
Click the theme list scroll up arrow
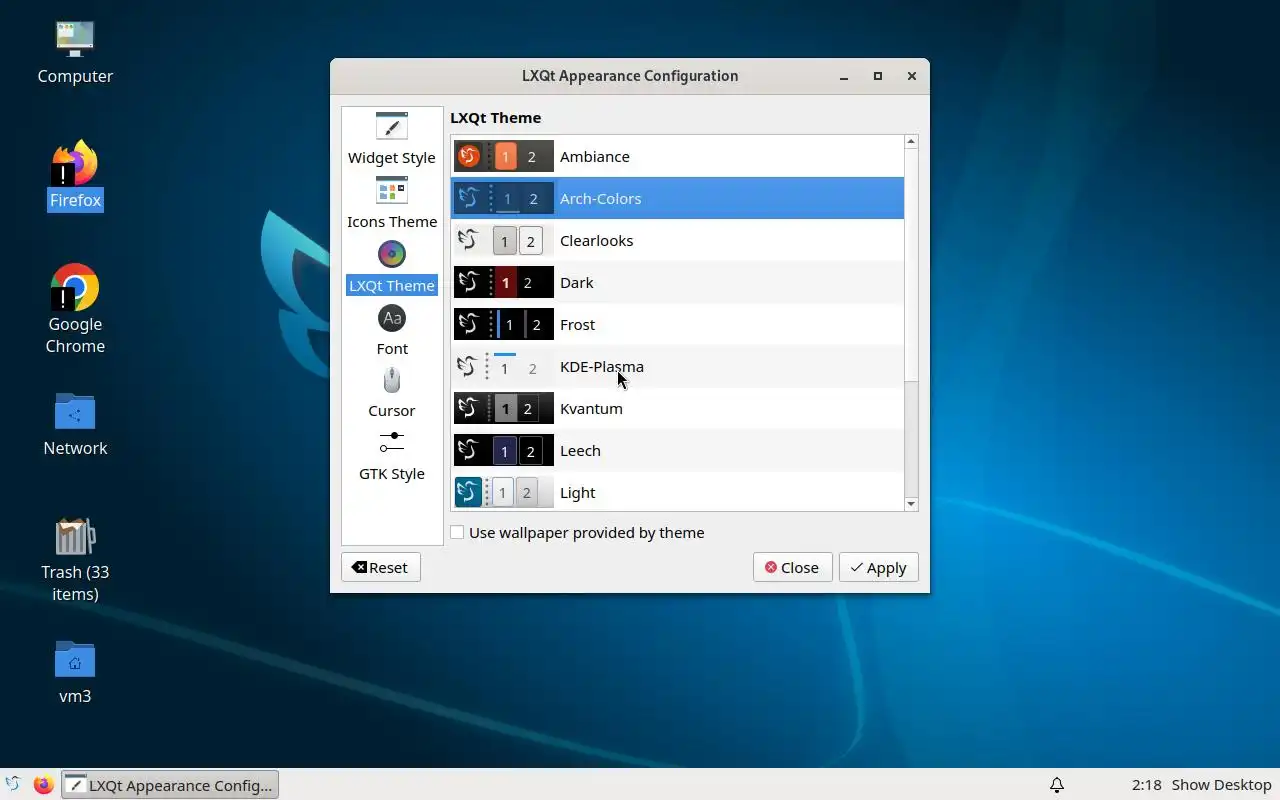(x=911, y=142)
